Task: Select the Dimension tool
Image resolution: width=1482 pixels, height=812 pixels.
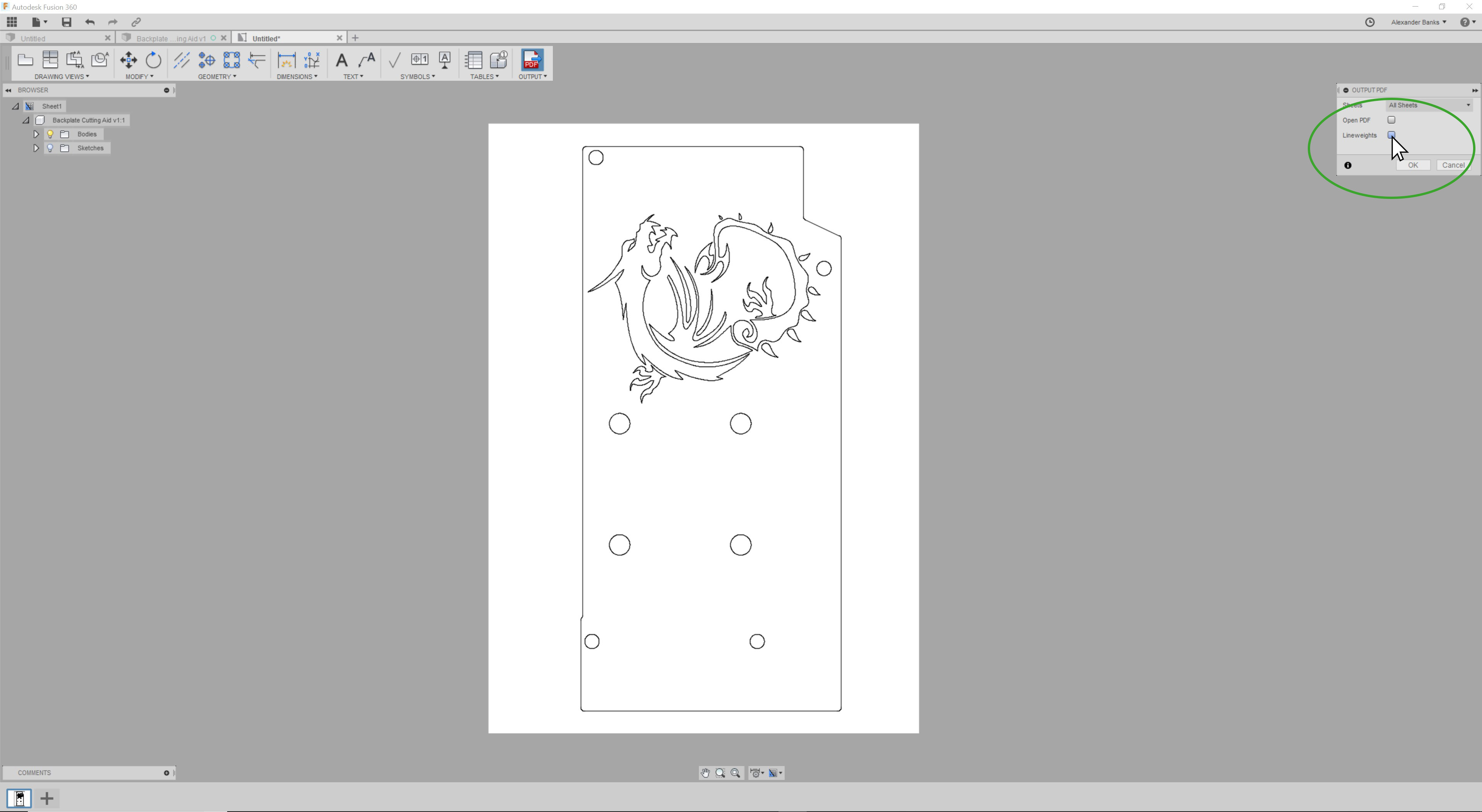Action: pos(286,60)
